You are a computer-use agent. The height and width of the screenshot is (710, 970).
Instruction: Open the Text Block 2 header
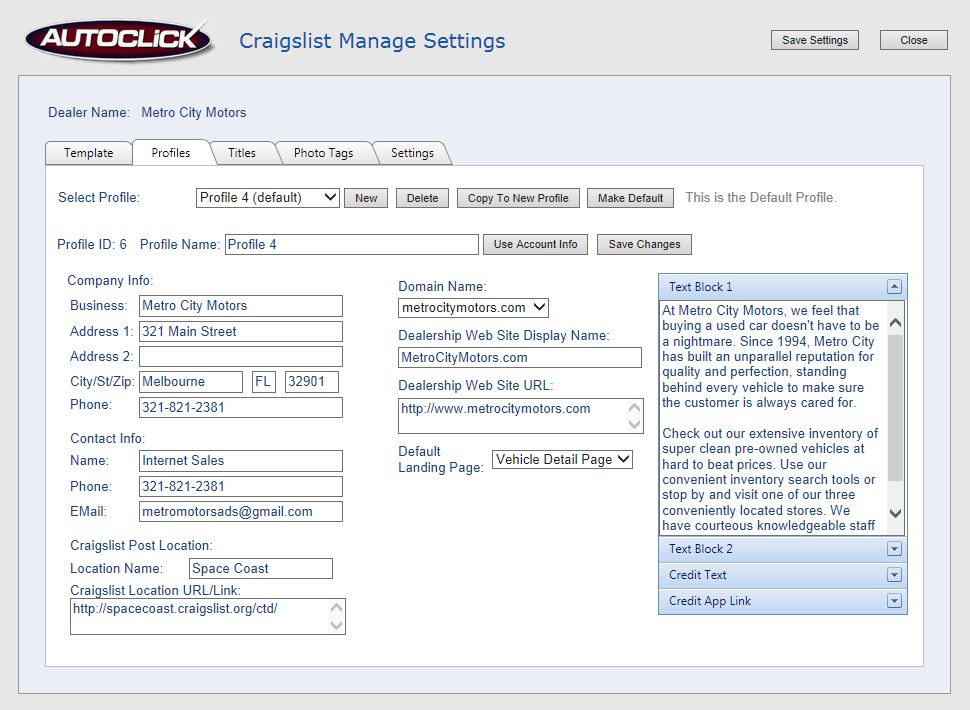[783, 549]
